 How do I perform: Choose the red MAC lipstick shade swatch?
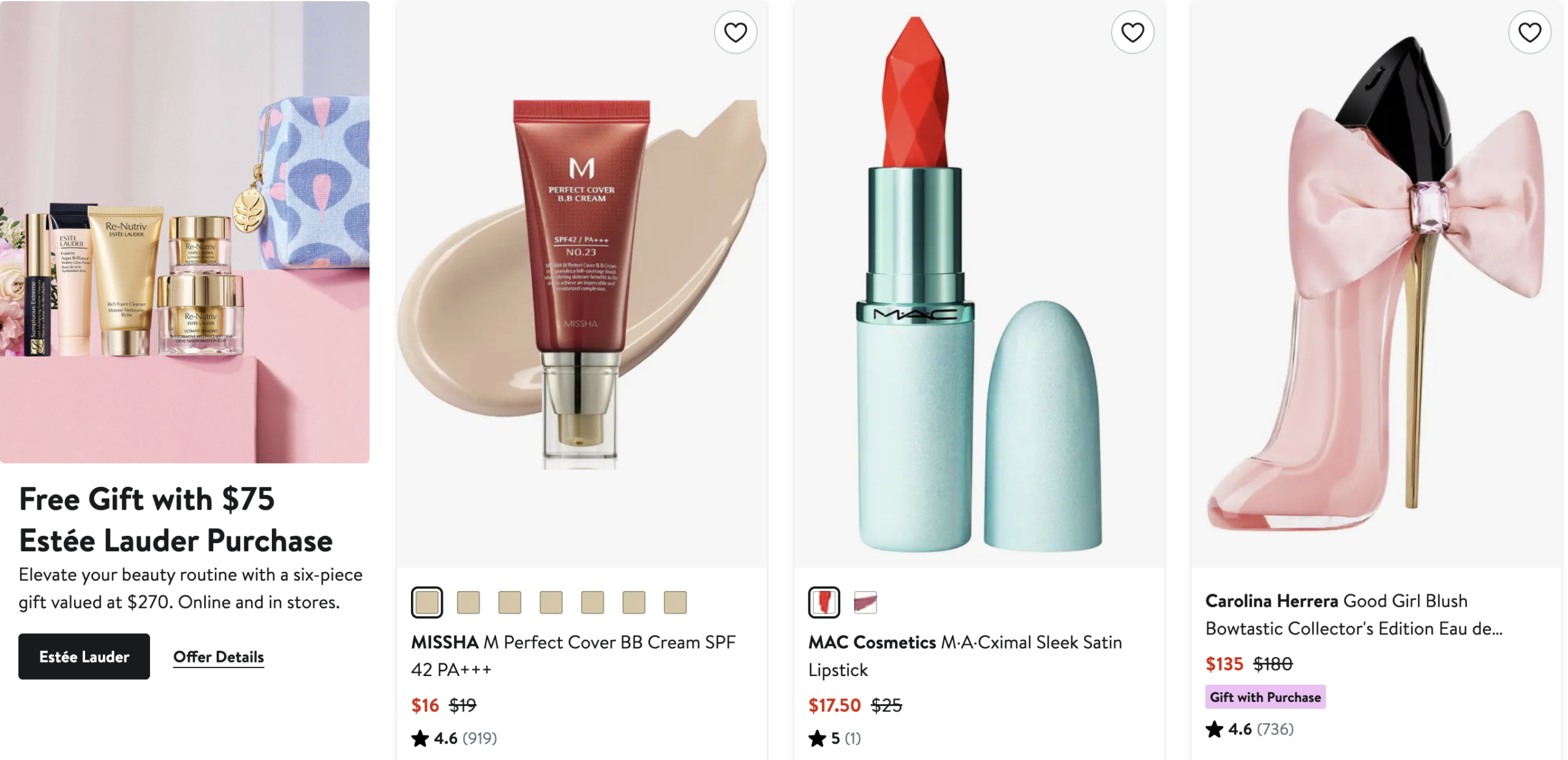(824, 602)
